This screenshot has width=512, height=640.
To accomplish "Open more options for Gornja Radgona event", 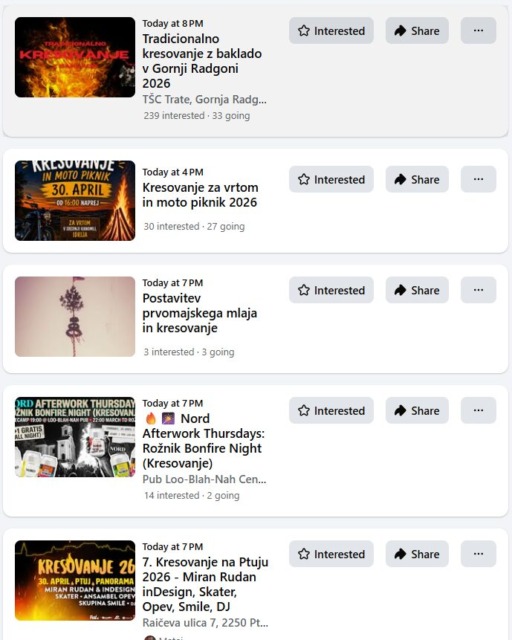I will point(479,31).
